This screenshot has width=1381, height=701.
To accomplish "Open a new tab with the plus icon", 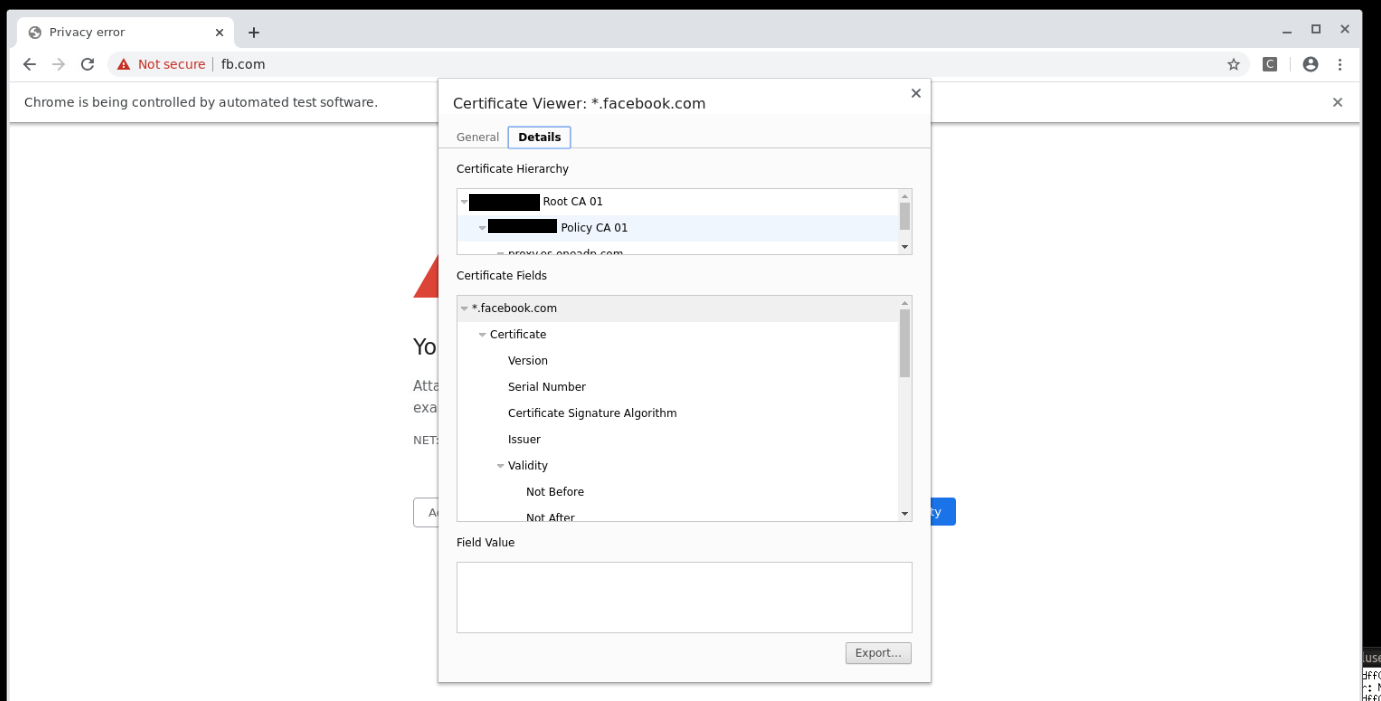I will (253, 31).
